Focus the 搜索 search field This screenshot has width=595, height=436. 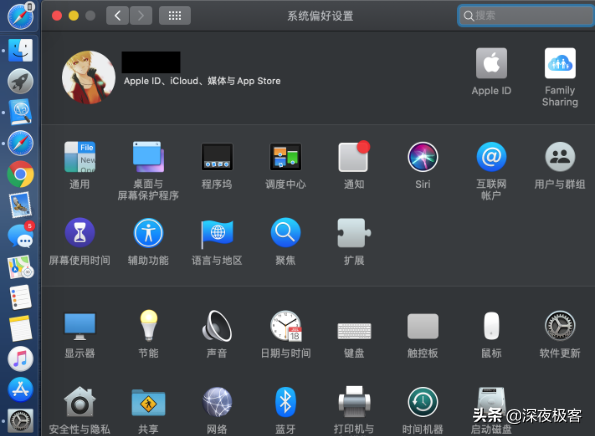[x=526, y=16]
